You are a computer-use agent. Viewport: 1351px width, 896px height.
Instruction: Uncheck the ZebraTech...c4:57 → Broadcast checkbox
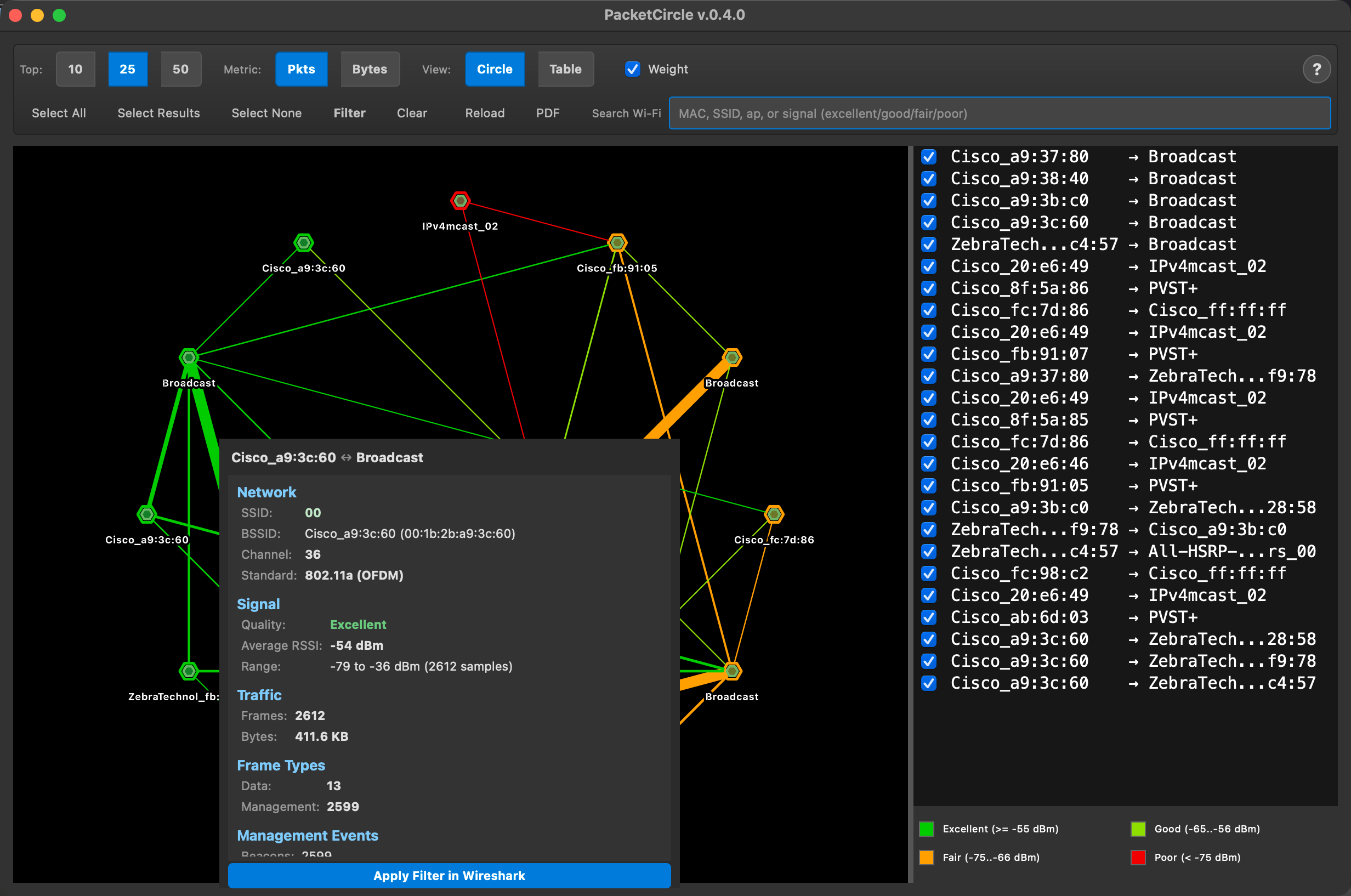pos(929,245)
